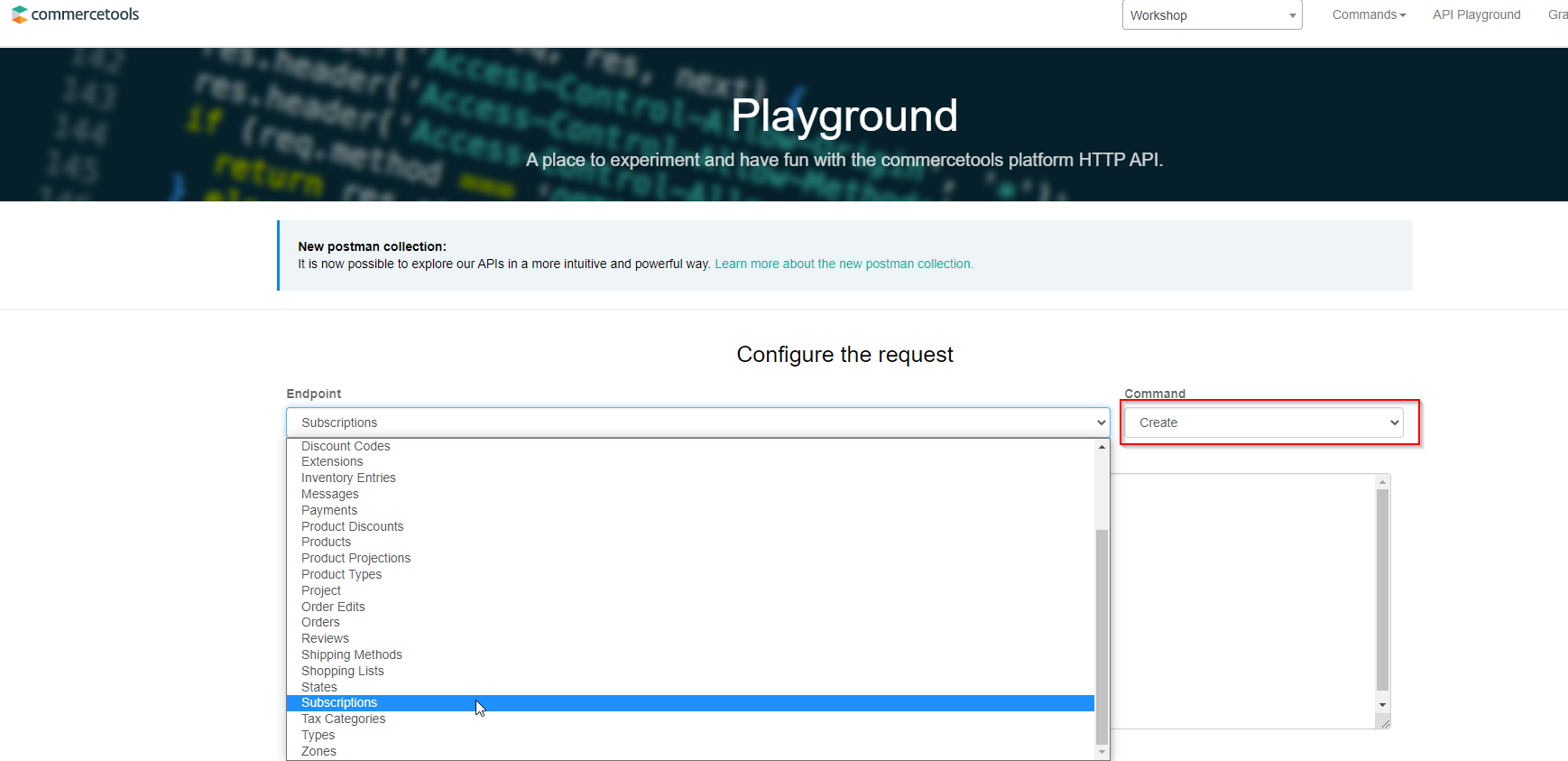Click the commercetools logo

pos(75,14)
